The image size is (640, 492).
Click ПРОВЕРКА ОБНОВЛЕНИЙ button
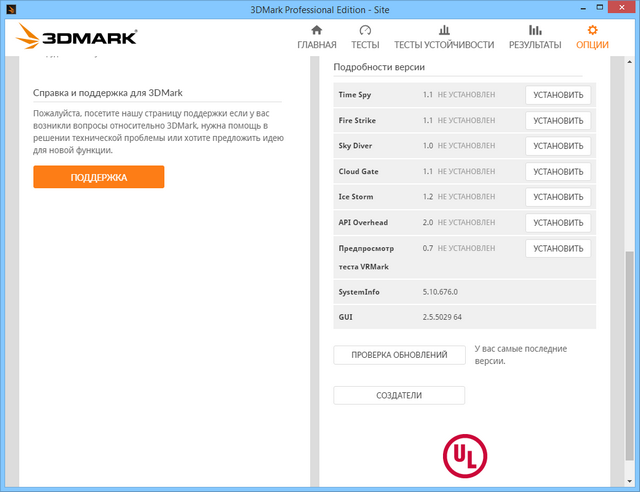[399, 355]
